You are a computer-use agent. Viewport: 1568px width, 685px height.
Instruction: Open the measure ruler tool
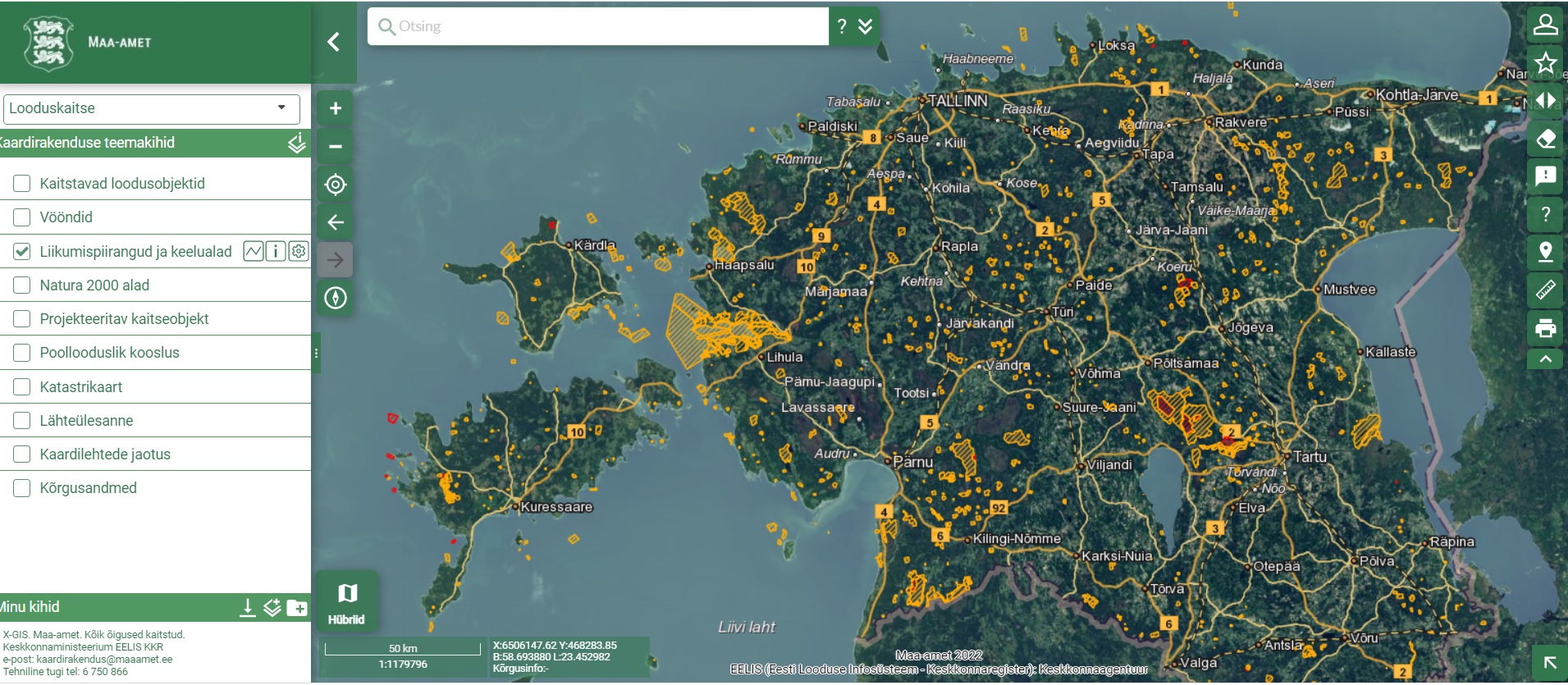coord(1545,290)
